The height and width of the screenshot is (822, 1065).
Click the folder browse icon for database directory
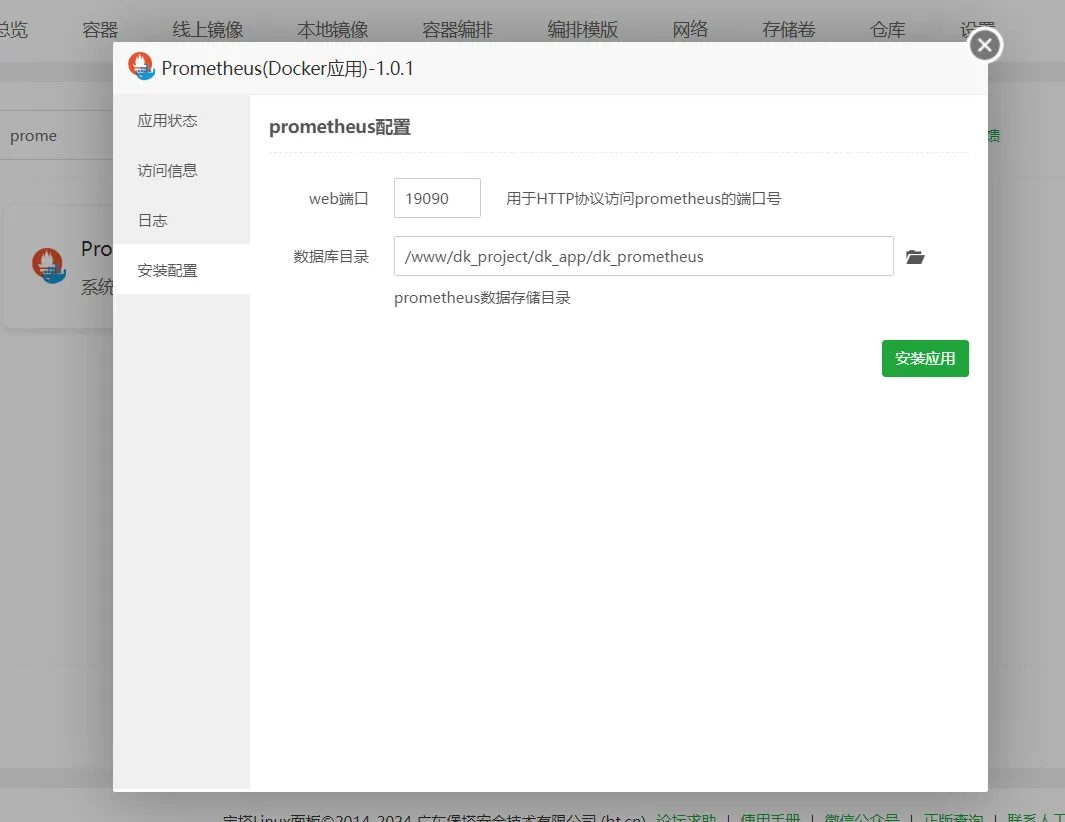tap(915, 257)
